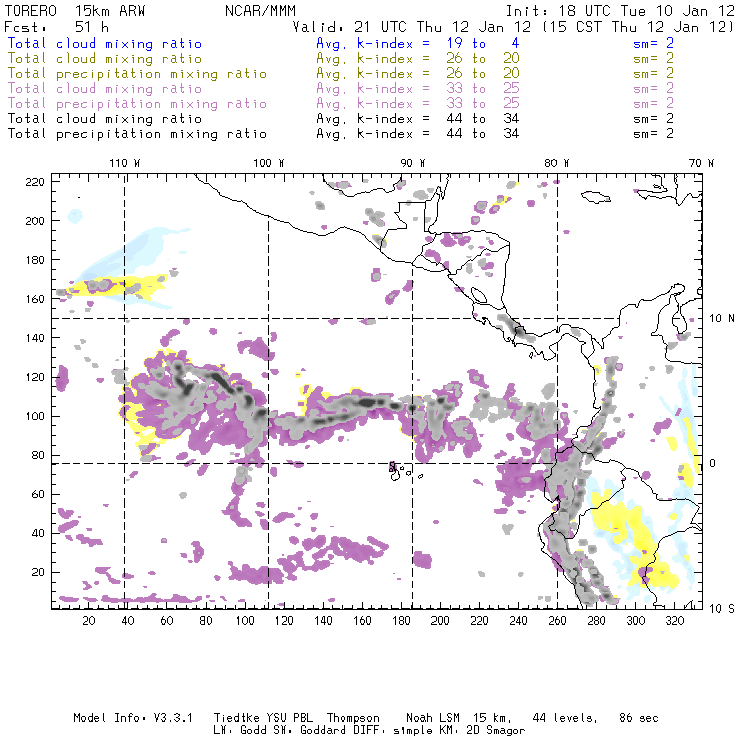Image resolution: width=740 pixels, height=740 pixels.
Task: Click the '10 N' latitude label
Action: point(722,319)
